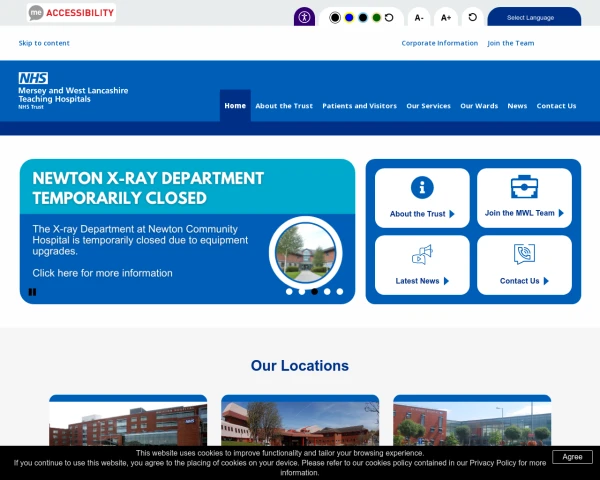Increase text size with A+ button

[x=446, y=18]
